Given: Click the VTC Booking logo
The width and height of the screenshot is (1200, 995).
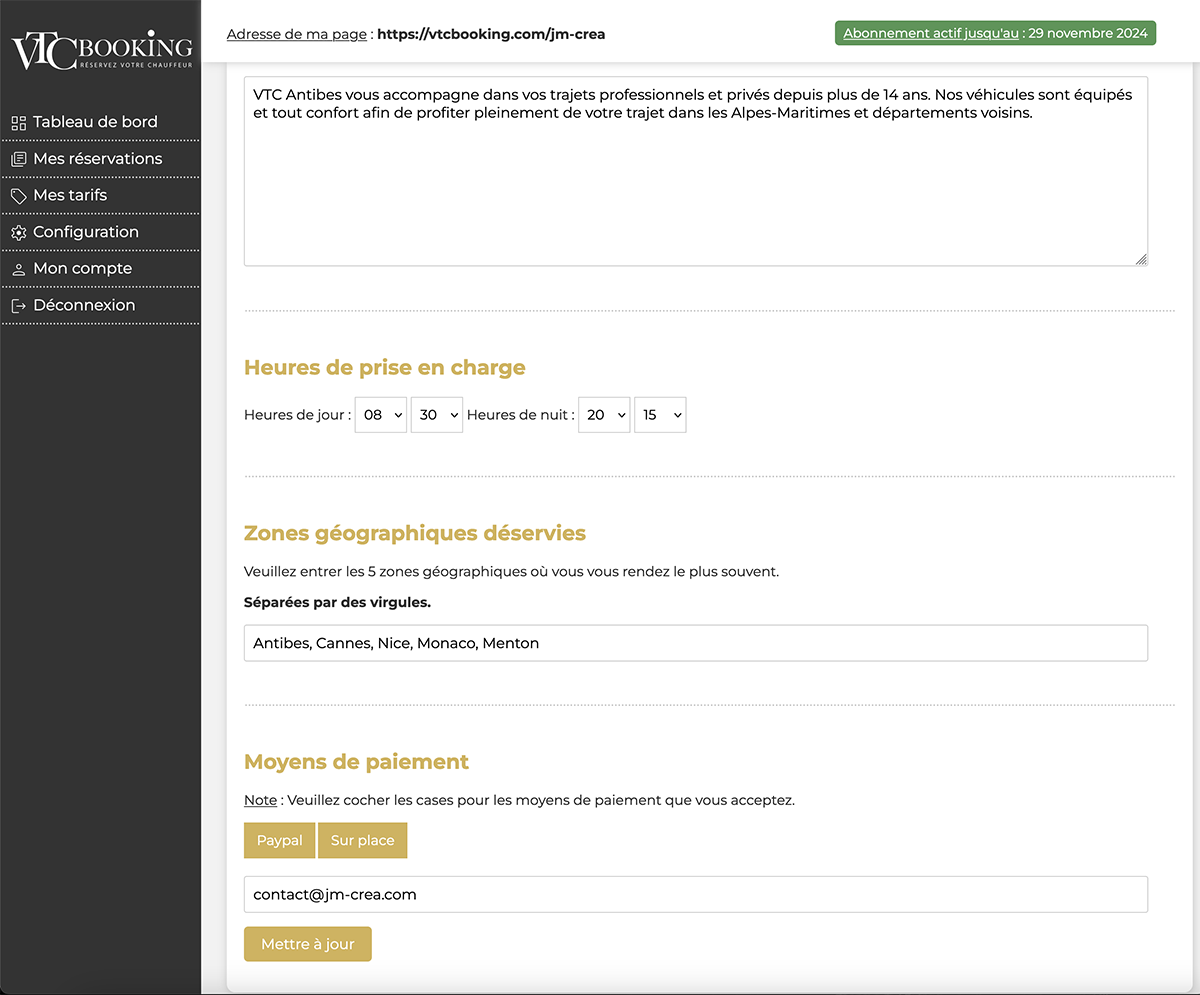Looking at the screenshot, I should click(101, 52).
